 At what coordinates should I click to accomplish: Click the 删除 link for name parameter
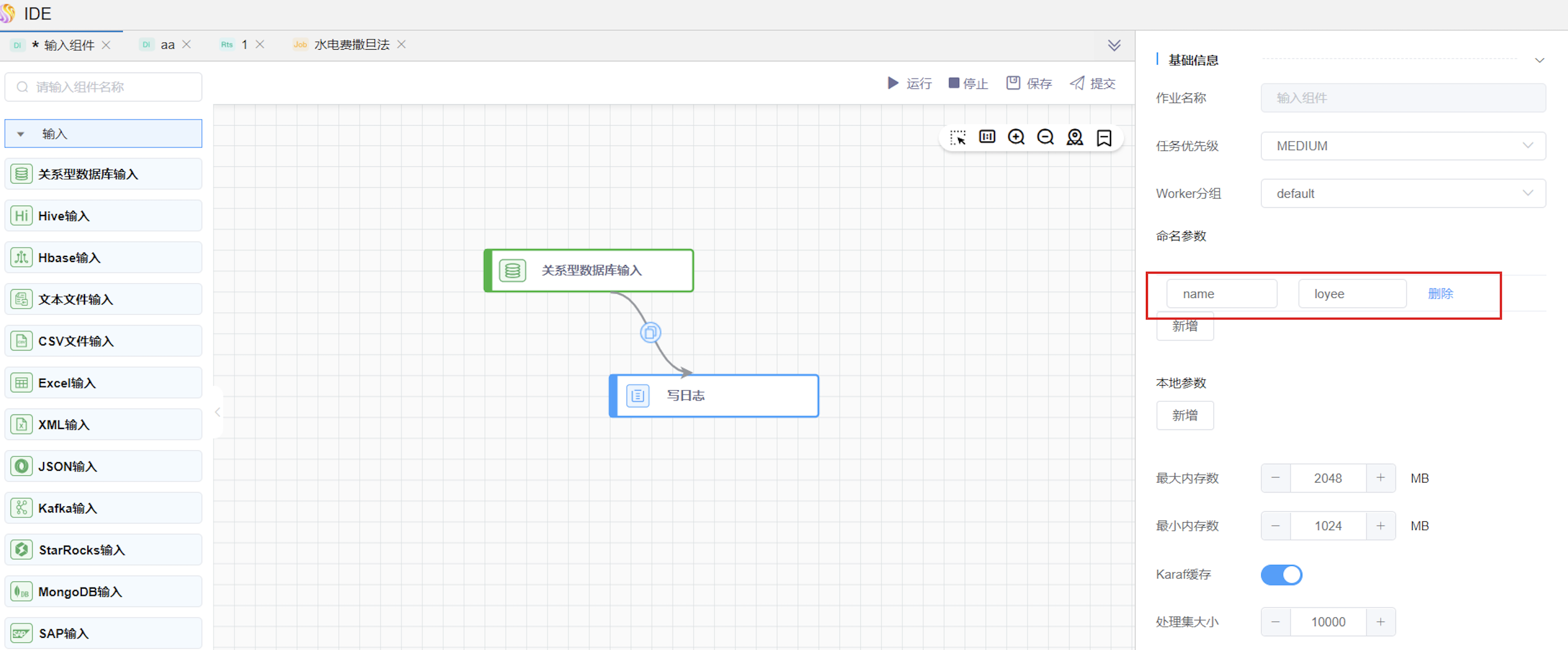point(1440,293)
